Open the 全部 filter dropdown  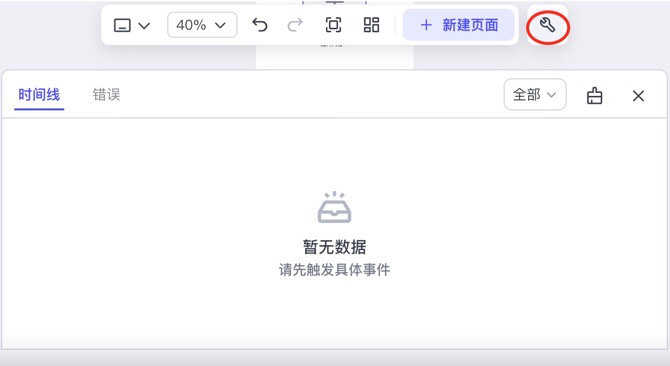pyautogui.click(x=535, y=94)
